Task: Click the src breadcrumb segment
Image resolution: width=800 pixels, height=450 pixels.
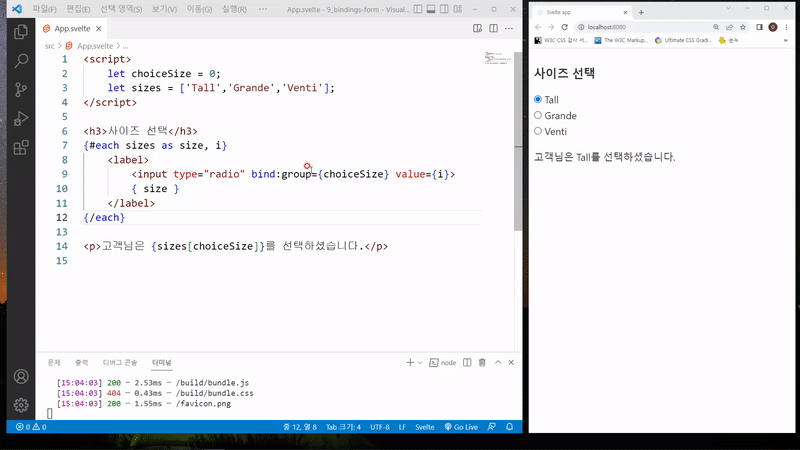Action: coord(49,46)
